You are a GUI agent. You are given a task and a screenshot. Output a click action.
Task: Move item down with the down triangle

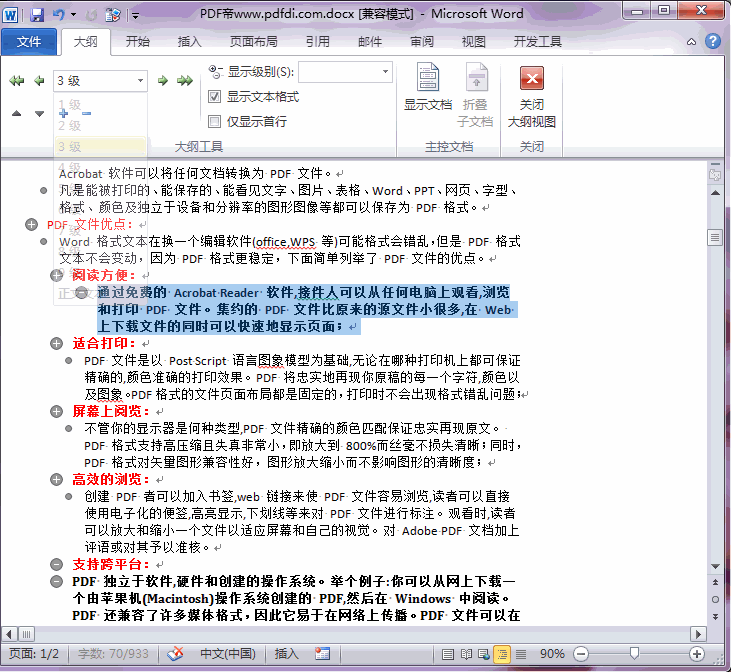click(40, 113)
